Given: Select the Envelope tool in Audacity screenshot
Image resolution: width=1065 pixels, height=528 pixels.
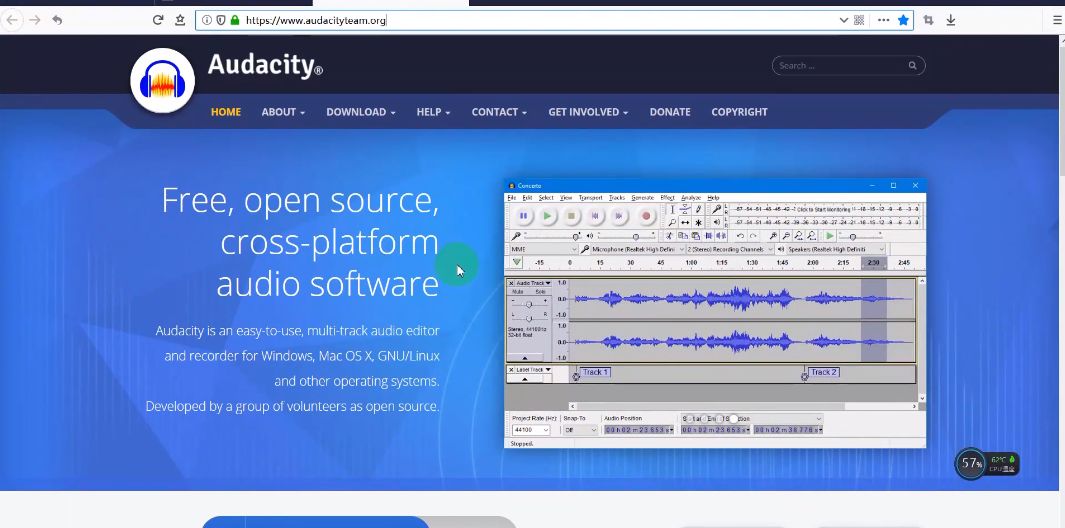Looking at the screenshot, I should (x=685, y=209).
